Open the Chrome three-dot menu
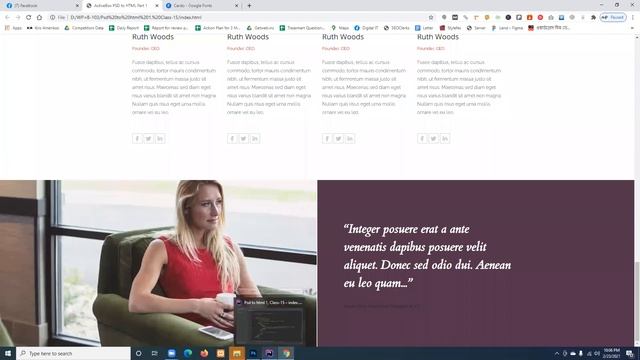The height and width of the screenshot is (360, 640). coord(633,18)
